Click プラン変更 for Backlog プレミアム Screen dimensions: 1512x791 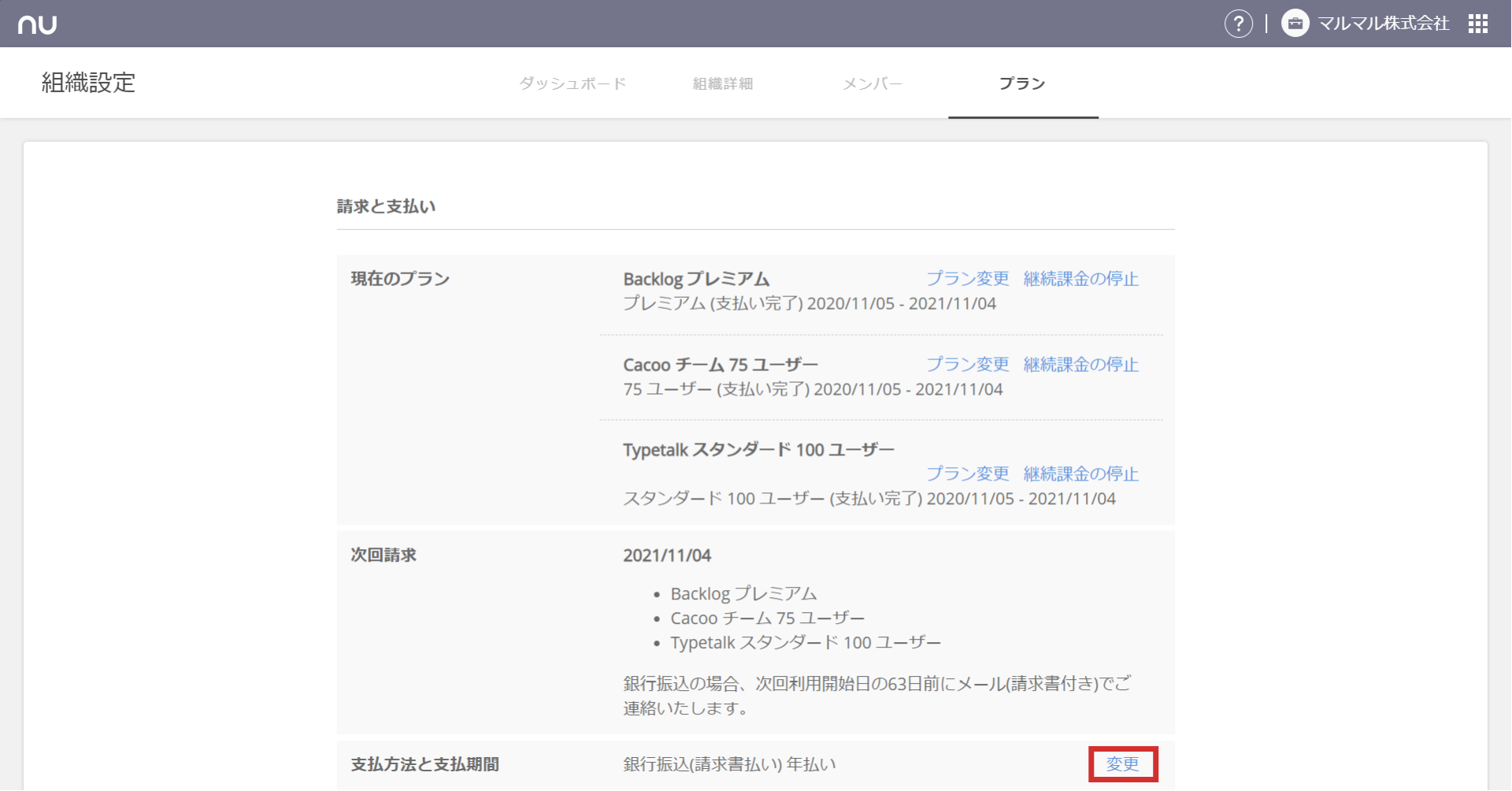[968, 279]
